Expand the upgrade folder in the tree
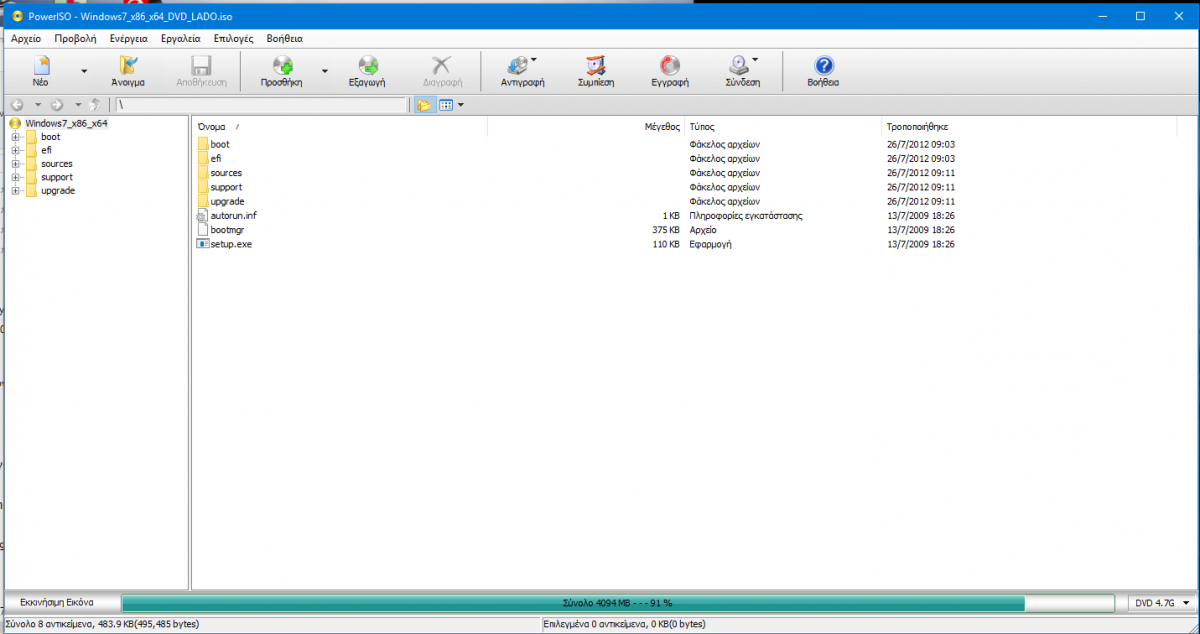This screenshot has height=634, width=1200. (16, 191)
